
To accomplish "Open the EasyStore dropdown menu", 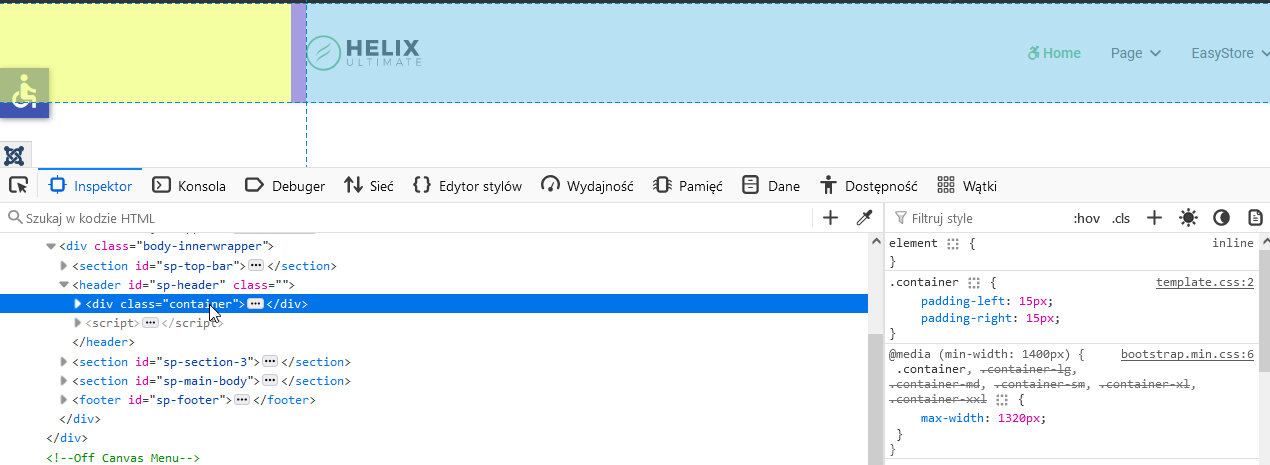I will [1230, 53].
